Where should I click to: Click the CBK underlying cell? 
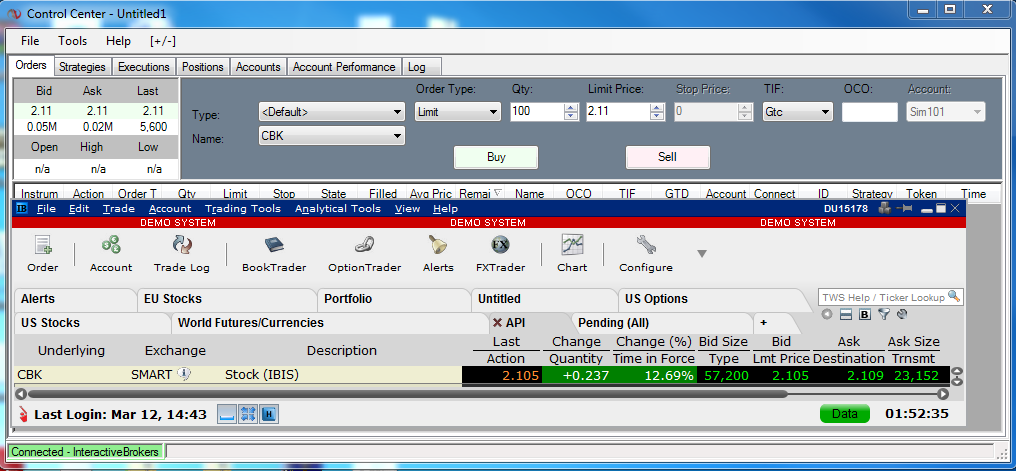pos(30,374)
